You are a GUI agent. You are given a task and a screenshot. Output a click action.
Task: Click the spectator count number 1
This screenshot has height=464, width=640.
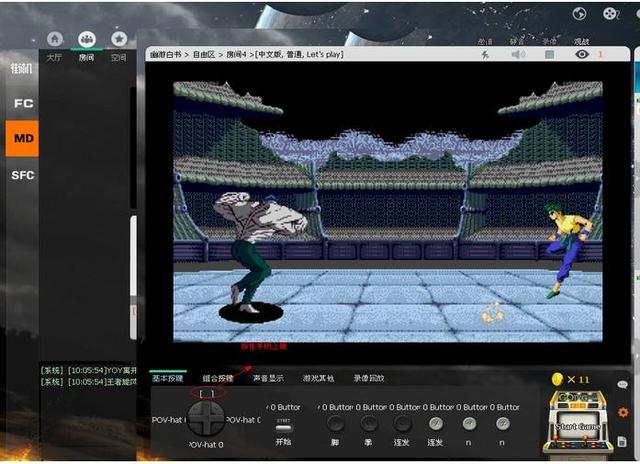tap(600, 54)
